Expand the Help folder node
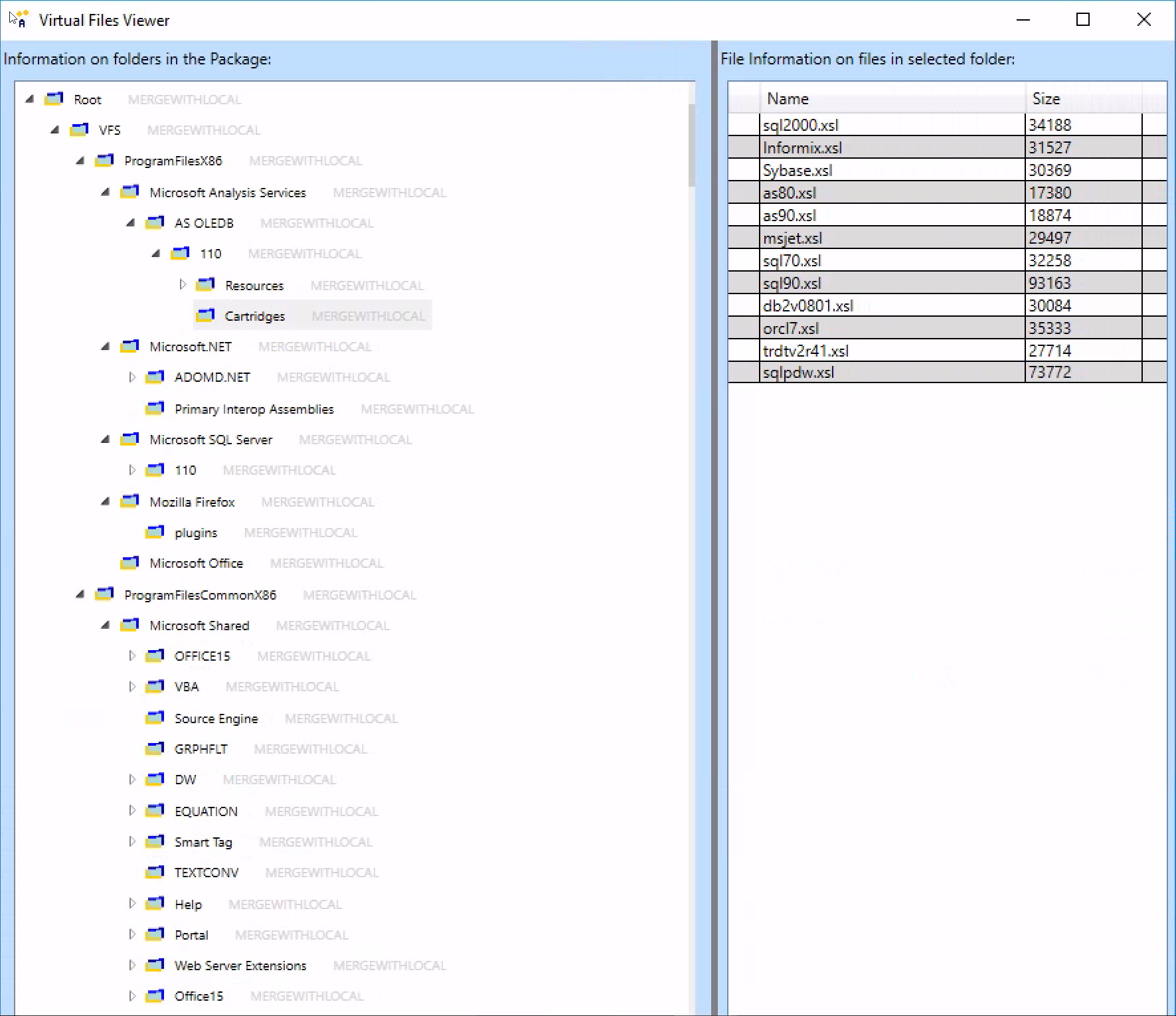1176x1016 pixels. pyautogui.click(x=132, y=904)
